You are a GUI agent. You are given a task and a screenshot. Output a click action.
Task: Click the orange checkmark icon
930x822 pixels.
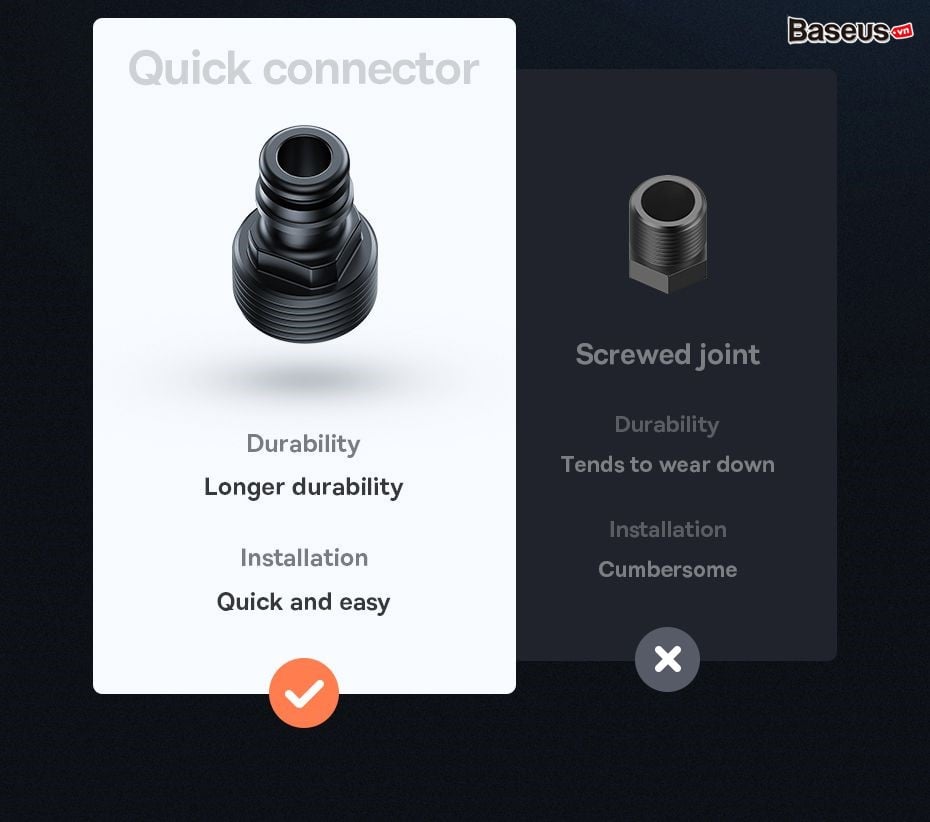pos(304,693)
